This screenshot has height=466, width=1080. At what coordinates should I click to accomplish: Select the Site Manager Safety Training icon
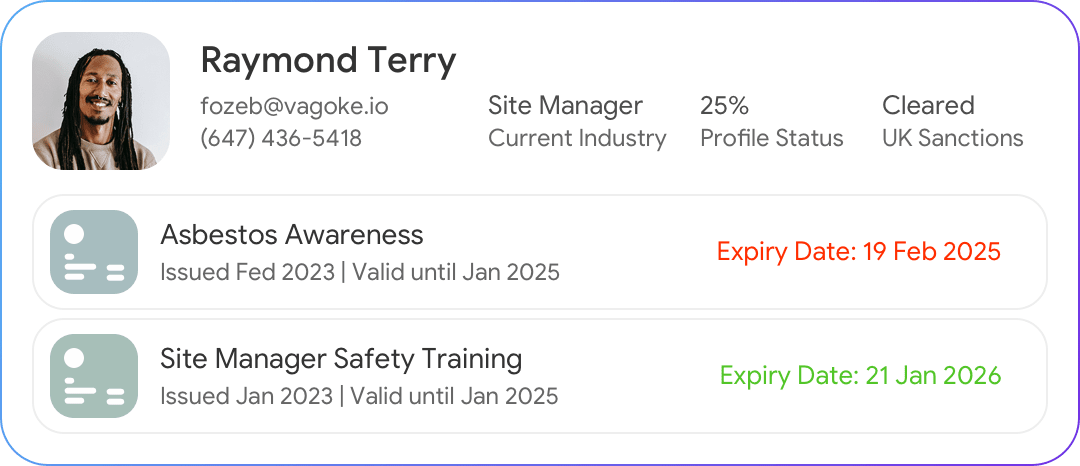[x=94, y=376]
